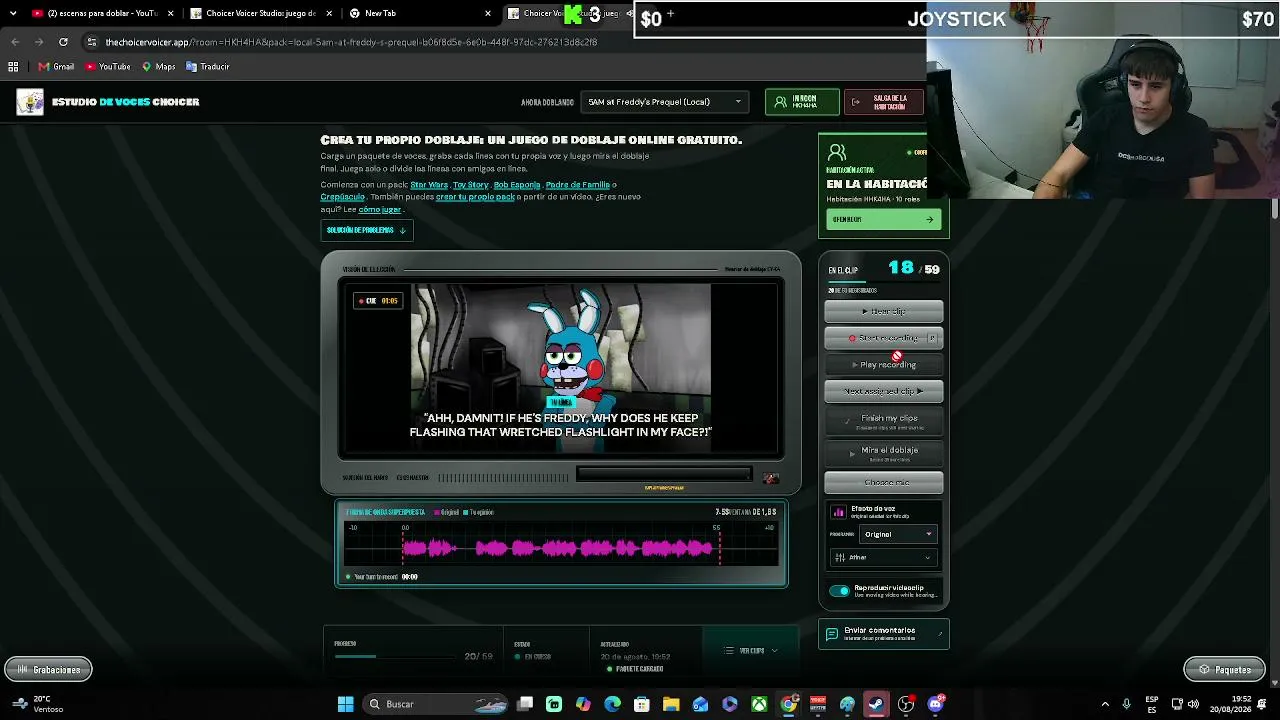The height and width of the screenshot is (720, 1280).
Task: Click the browser address bar URL
Action: pos(351,42)
